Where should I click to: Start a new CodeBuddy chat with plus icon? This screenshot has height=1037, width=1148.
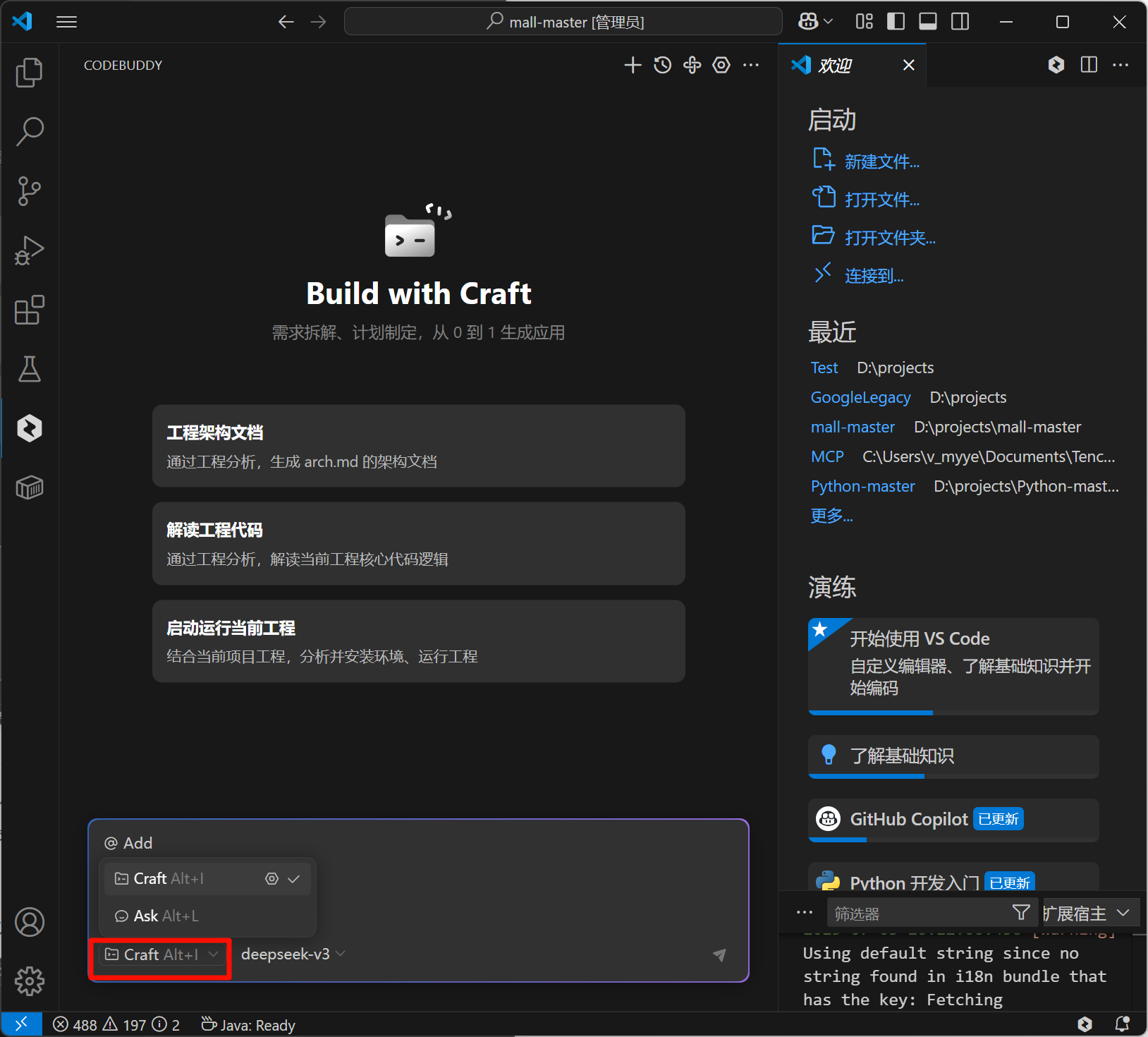tap(633, 66)
